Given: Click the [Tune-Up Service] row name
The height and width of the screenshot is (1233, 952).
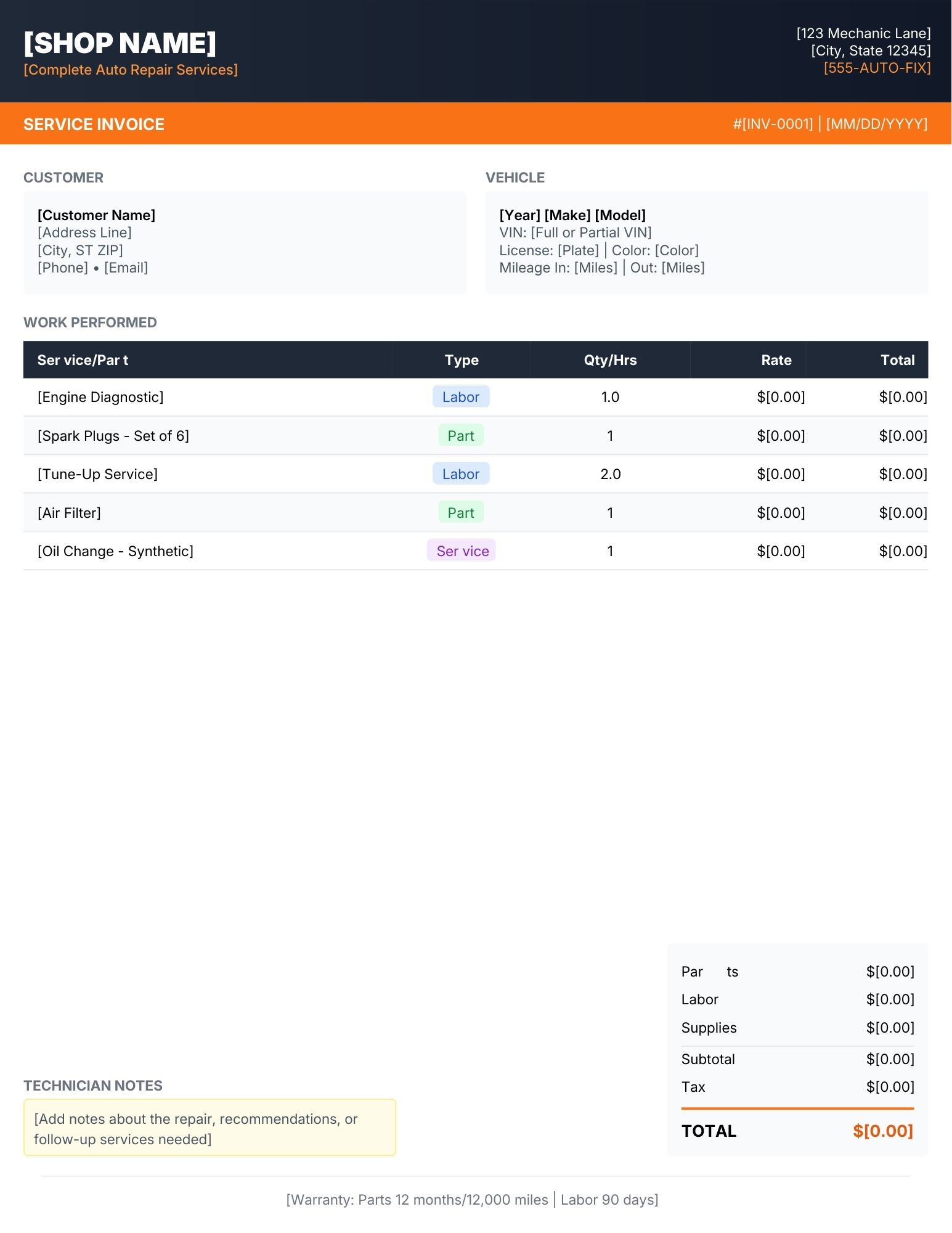Looking at the screenshot, I should (97, 474).
